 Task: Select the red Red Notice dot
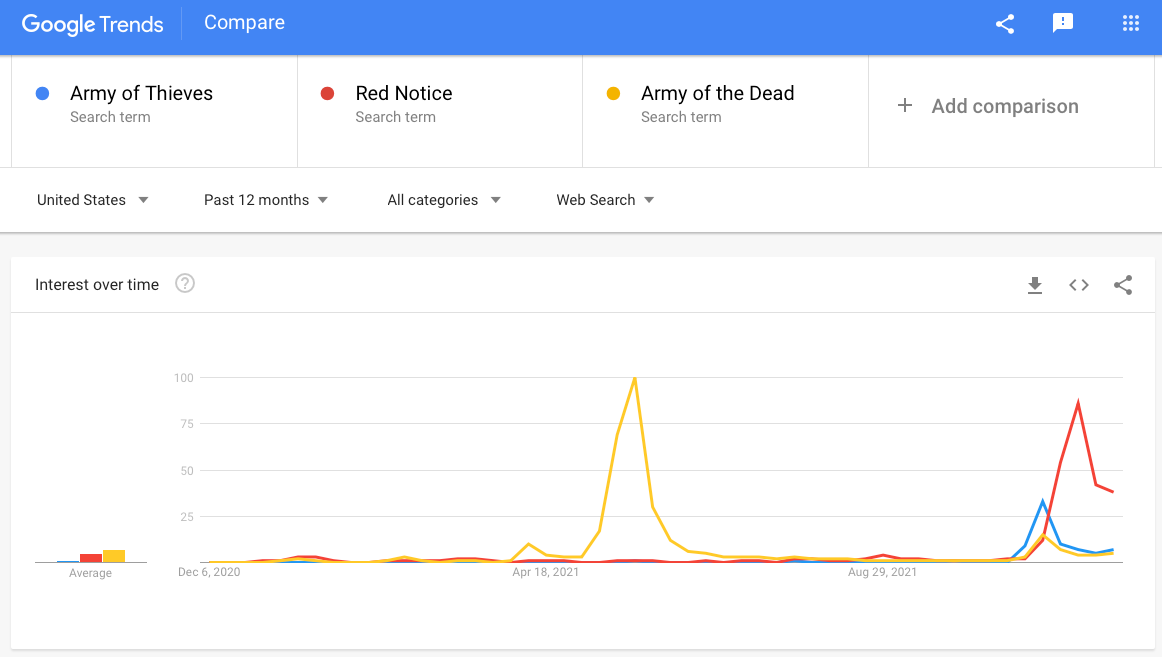click(x=328, y=93)
